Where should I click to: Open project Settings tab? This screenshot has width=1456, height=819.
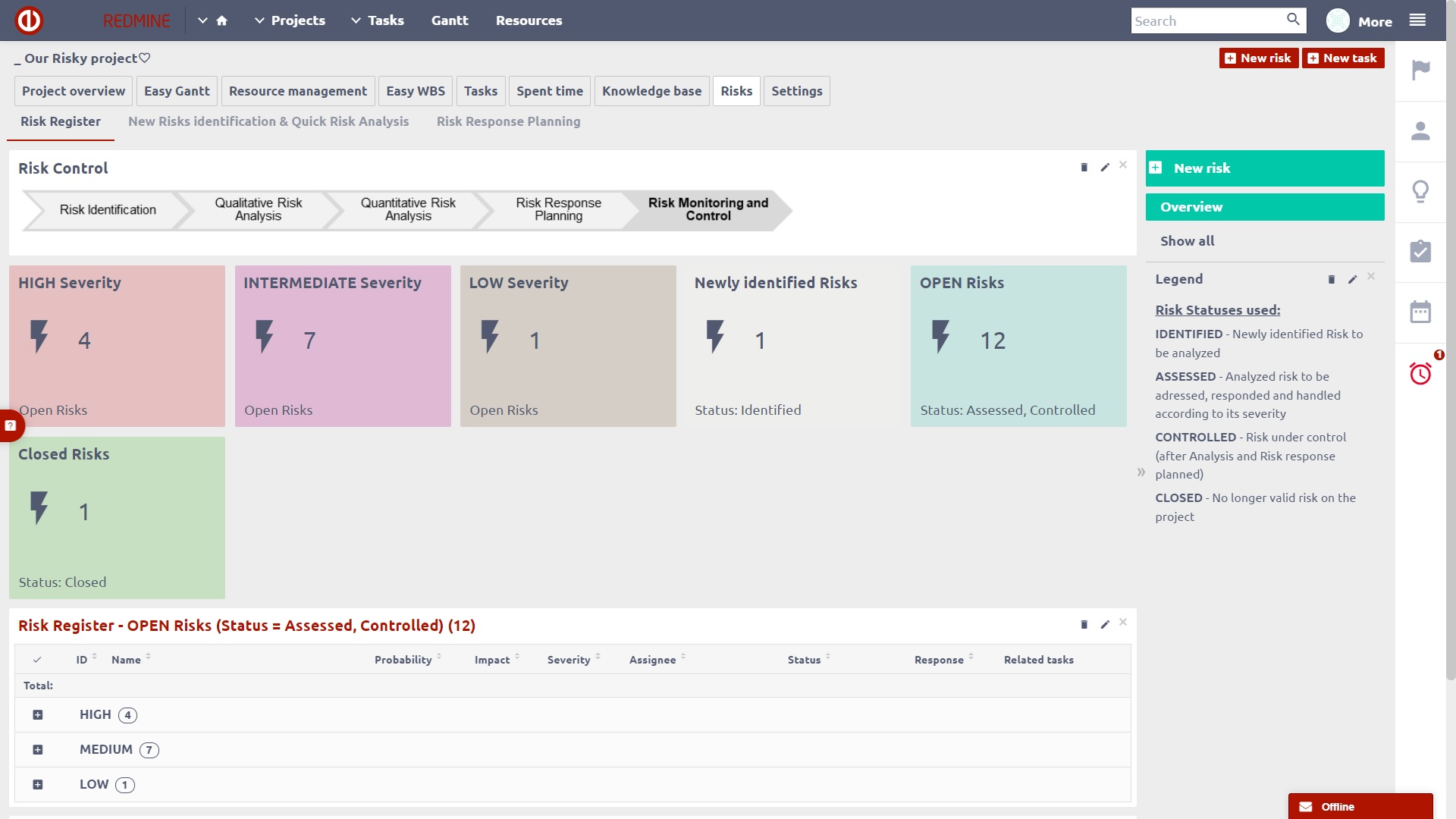(797, 91)
